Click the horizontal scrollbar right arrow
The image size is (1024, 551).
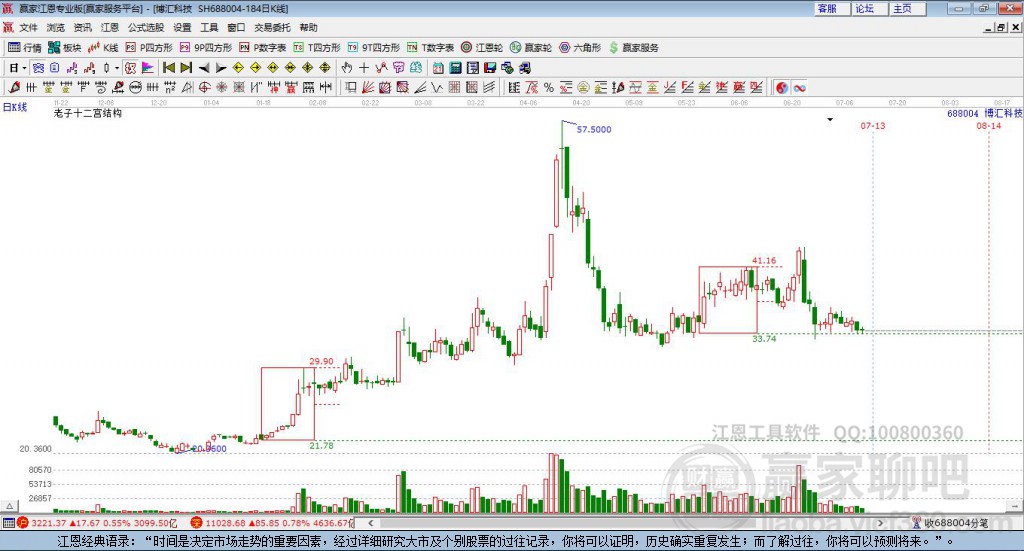(x=880, y=523)
